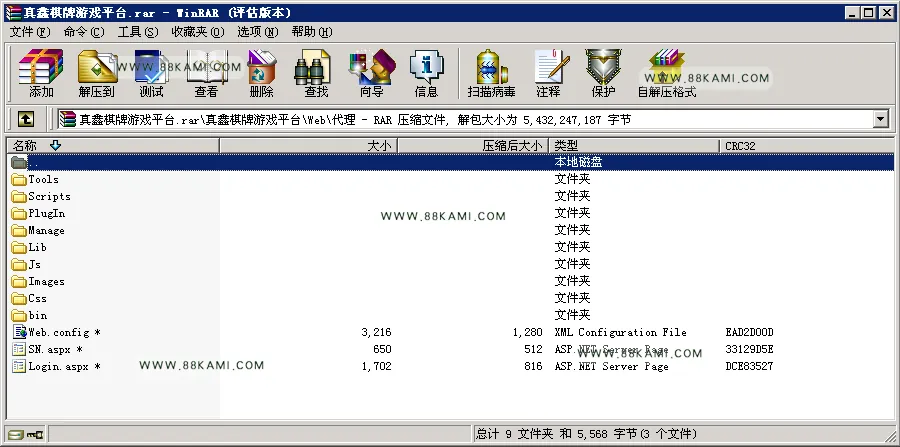Click the Extract To (解压到) toolbar icon
Viewport: 900px width, 447px height.
click(96, 73)
